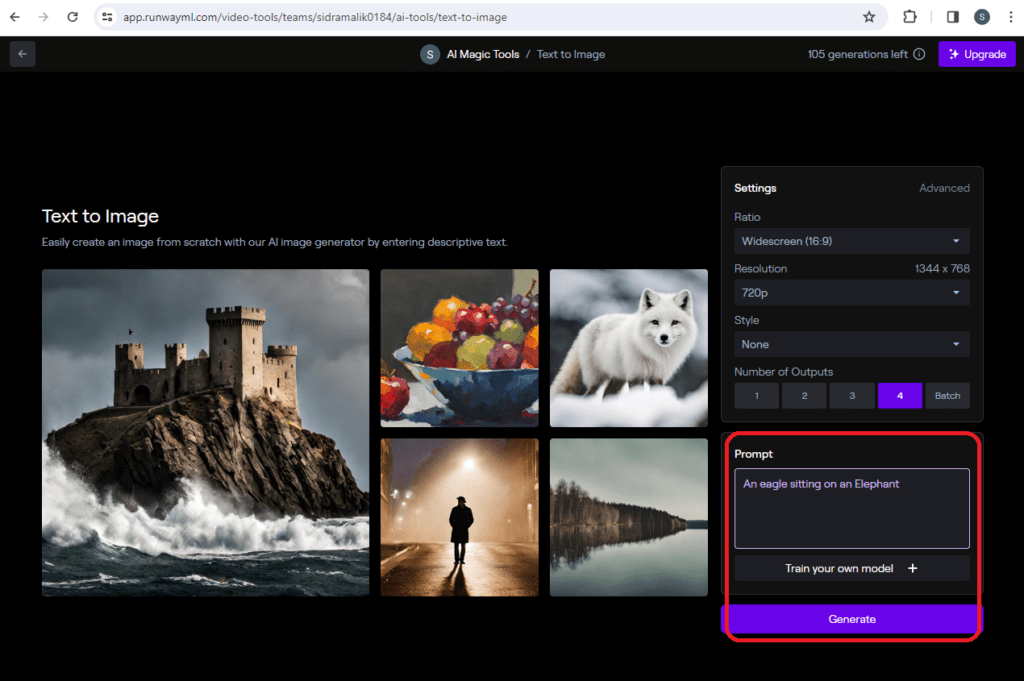
Task: Select 2 as Number of Outputs
Action: click(804, 395)
